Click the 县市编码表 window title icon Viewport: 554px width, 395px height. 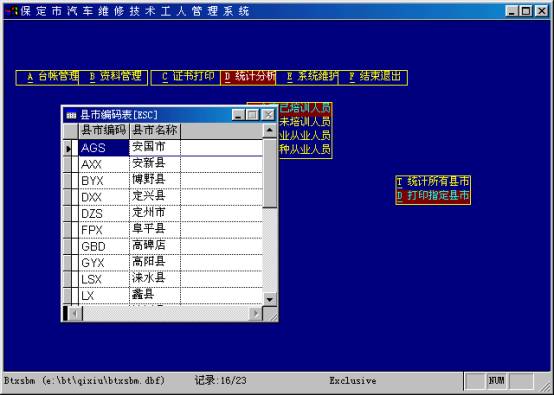[71, 115]
